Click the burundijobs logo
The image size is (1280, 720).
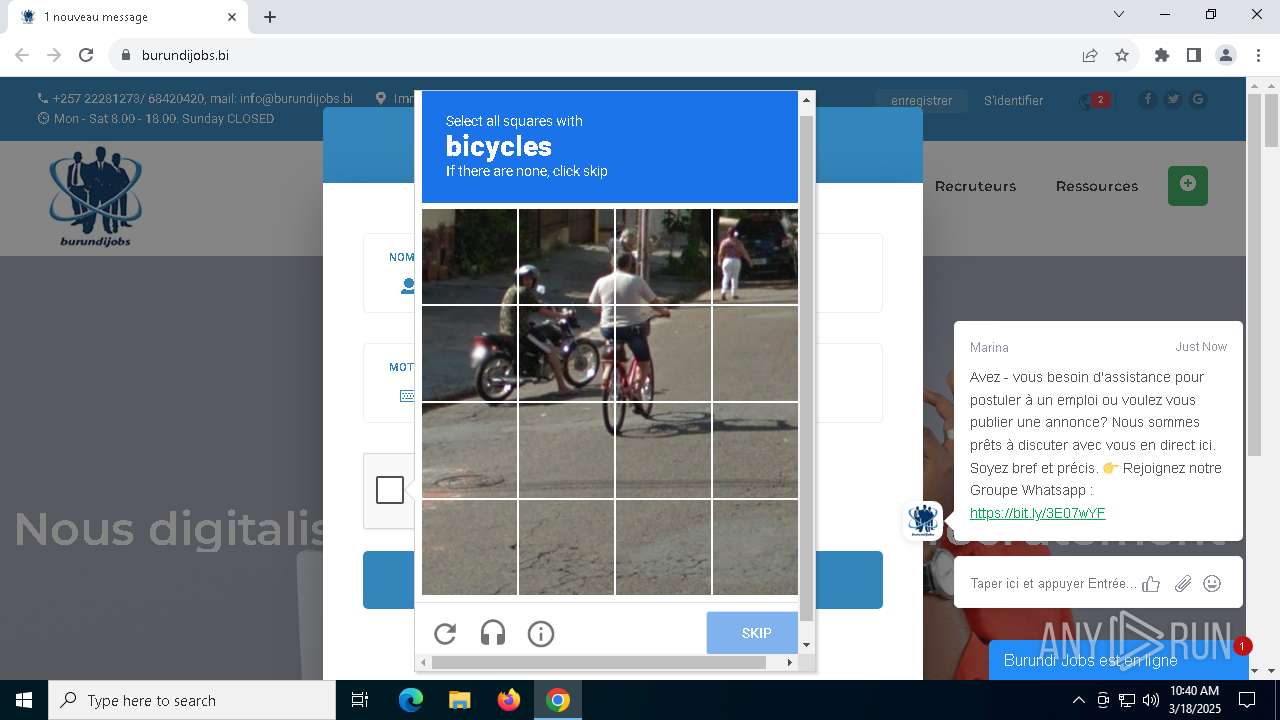(x=95, y=196)
